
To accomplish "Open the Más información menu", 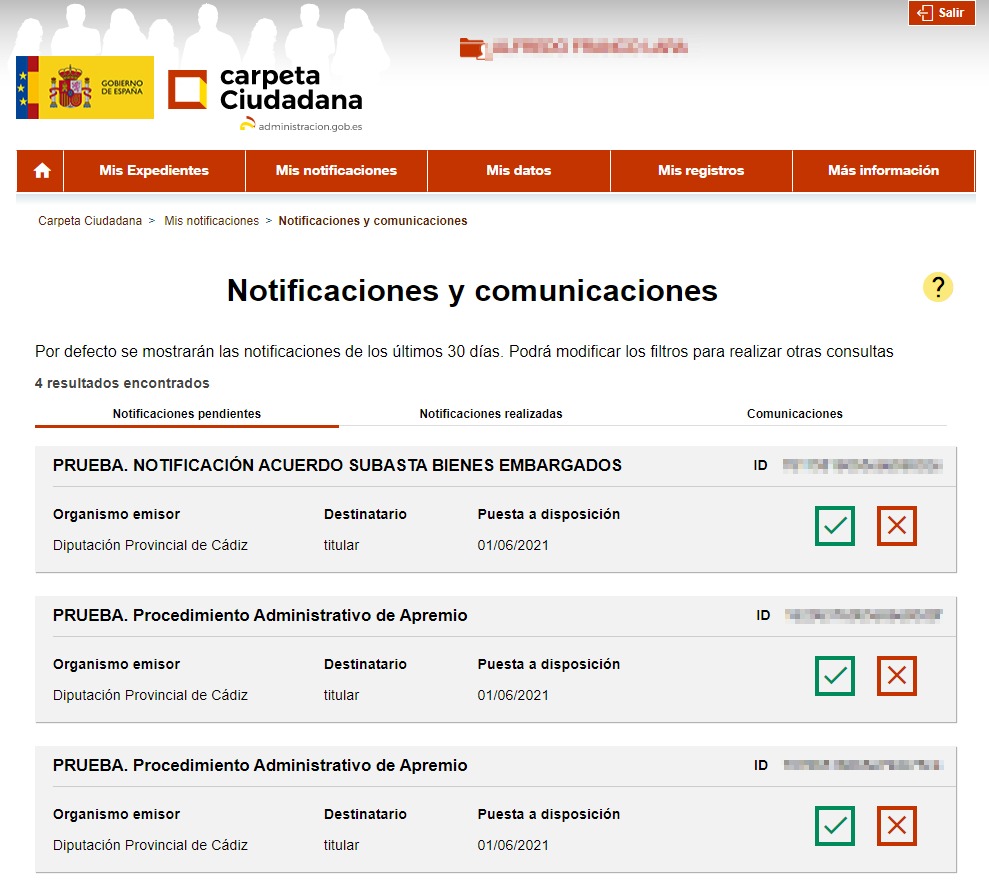I will pos(883,171).
